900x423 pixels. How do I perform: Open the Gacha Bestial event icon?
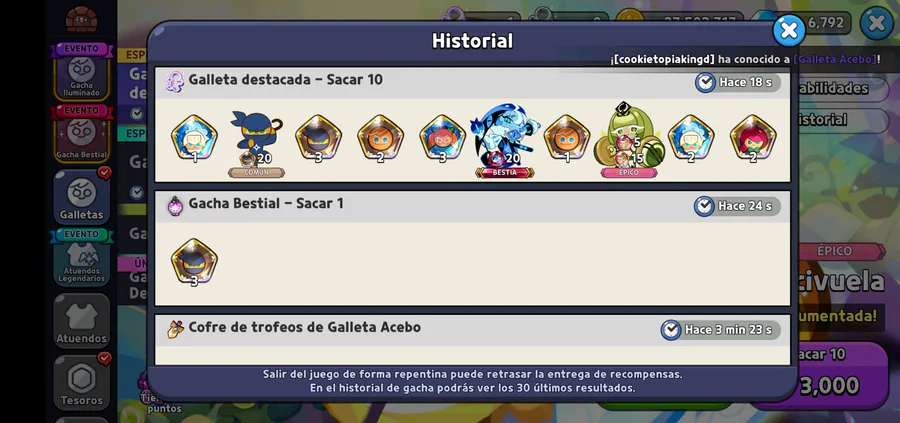click(82, 133)
